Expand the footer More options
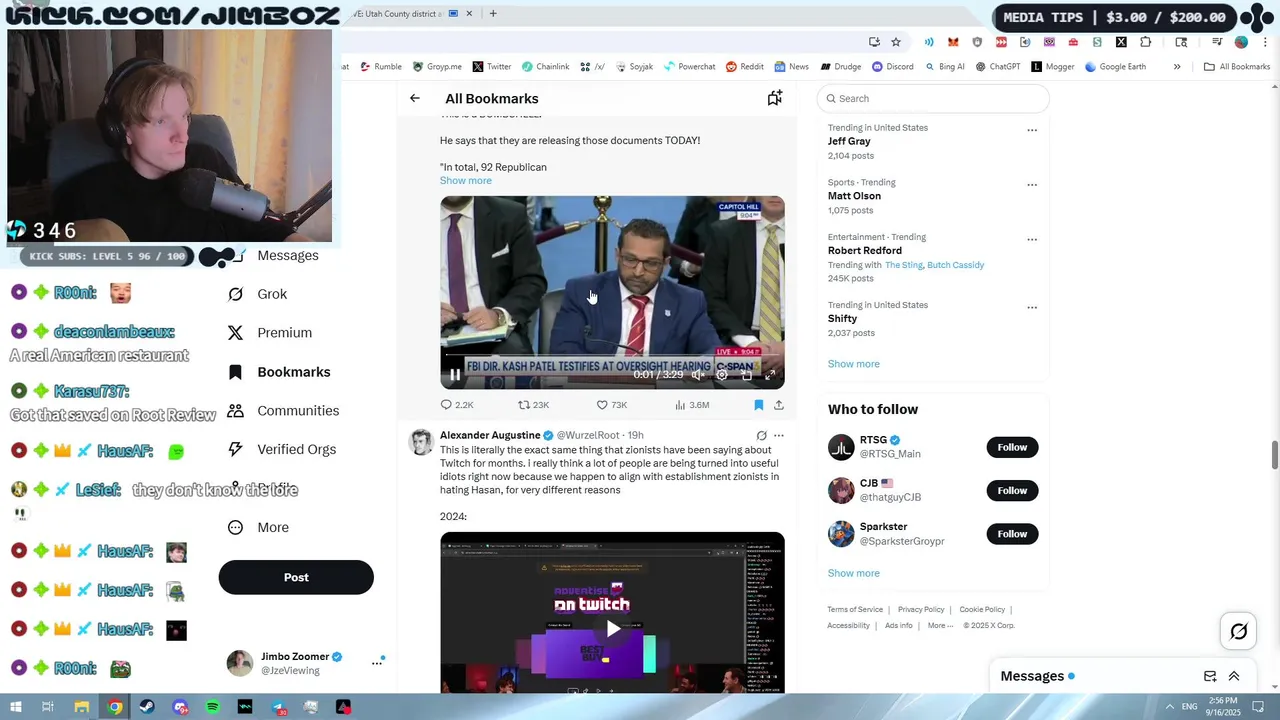Image resolution: width=1280 pixels, height=720 pixels. tap(940, 626)
